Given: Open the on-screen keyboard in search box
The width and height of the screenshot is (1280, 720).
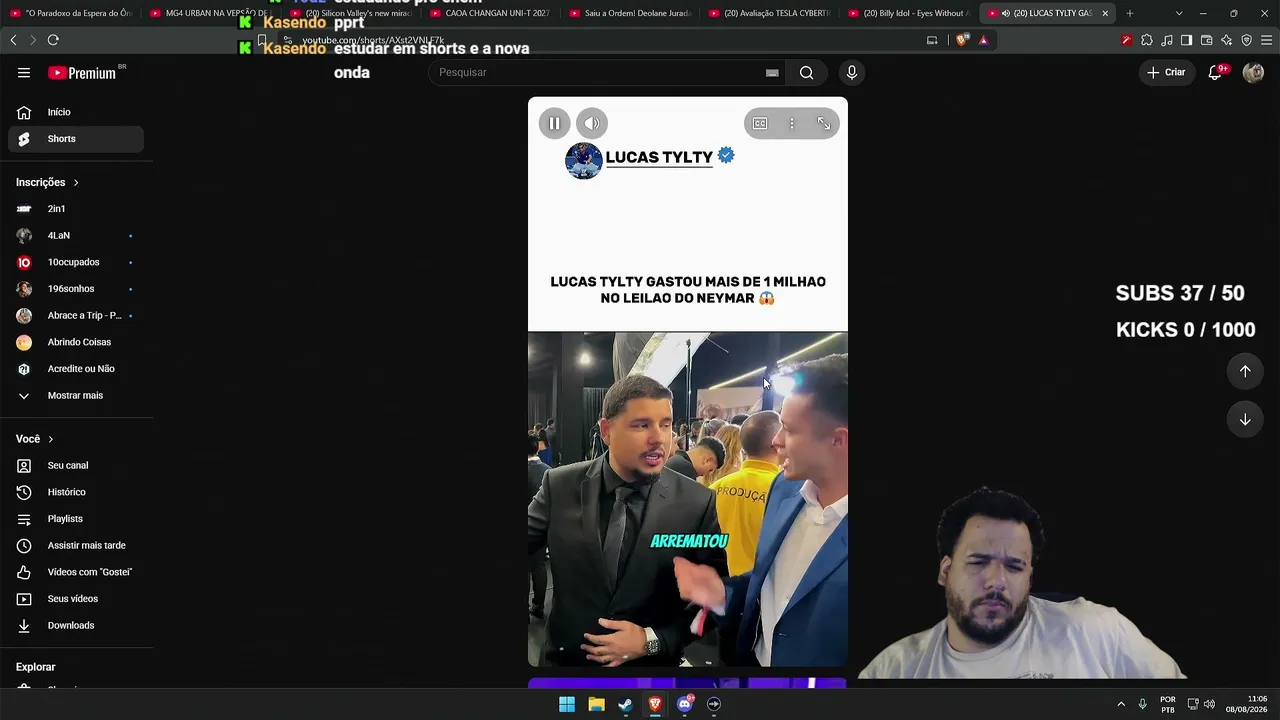Looking at the screenshot, I should tap(772, 73).
